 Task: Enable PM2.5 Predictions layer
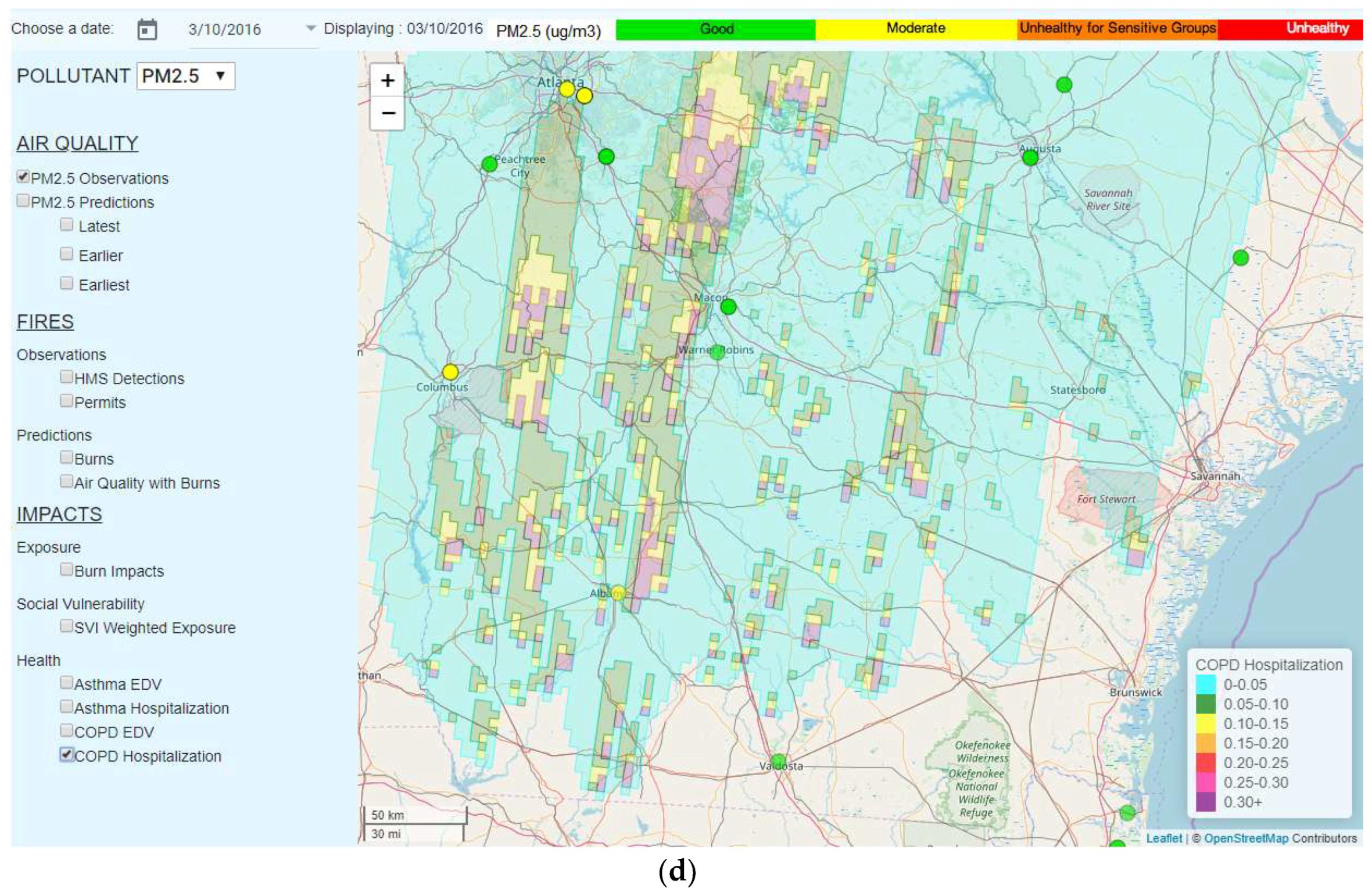(x=23, y=200)
